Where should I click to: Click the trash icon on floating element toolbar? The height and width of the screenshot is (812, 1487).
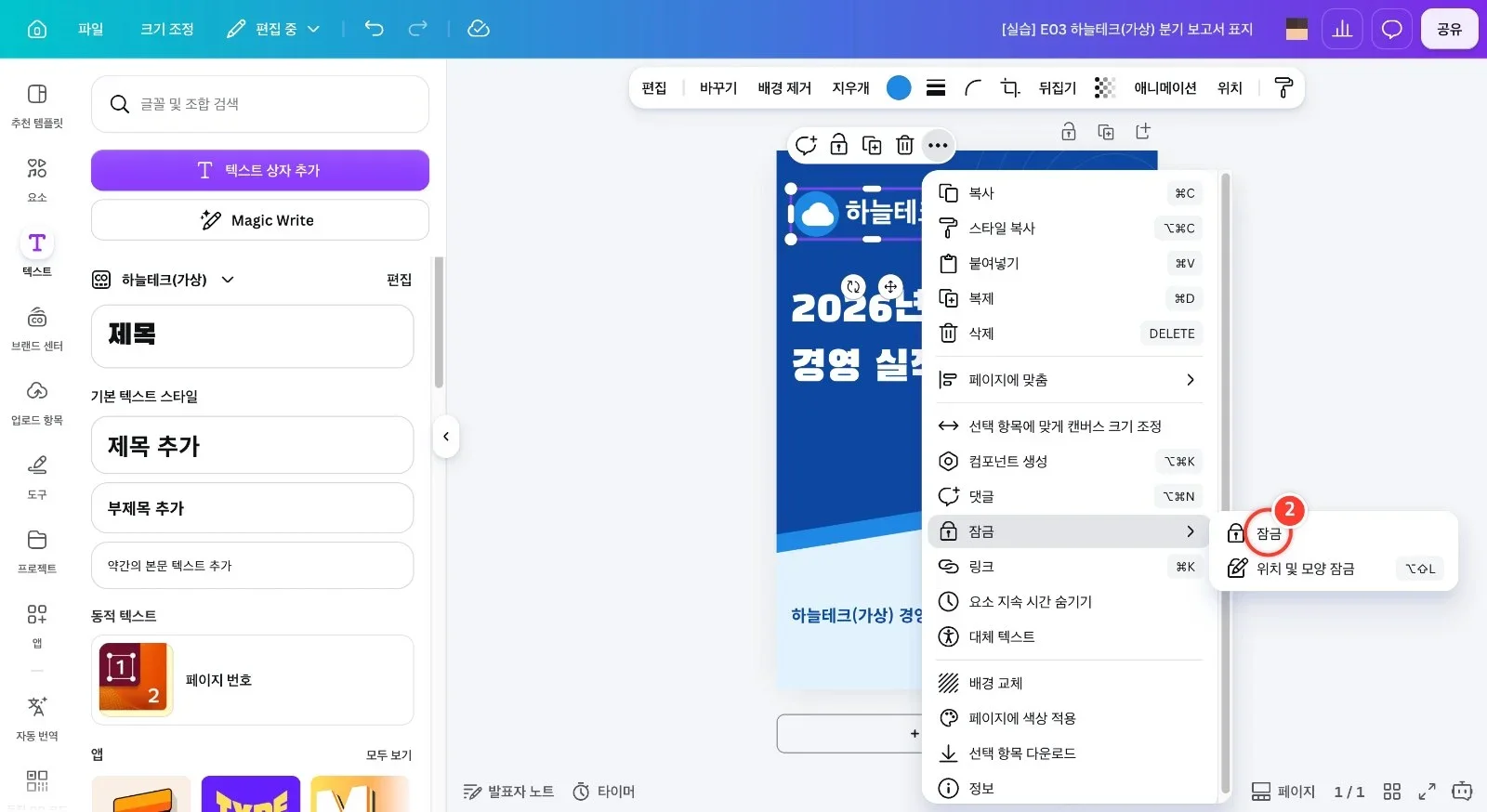point(904,145)
